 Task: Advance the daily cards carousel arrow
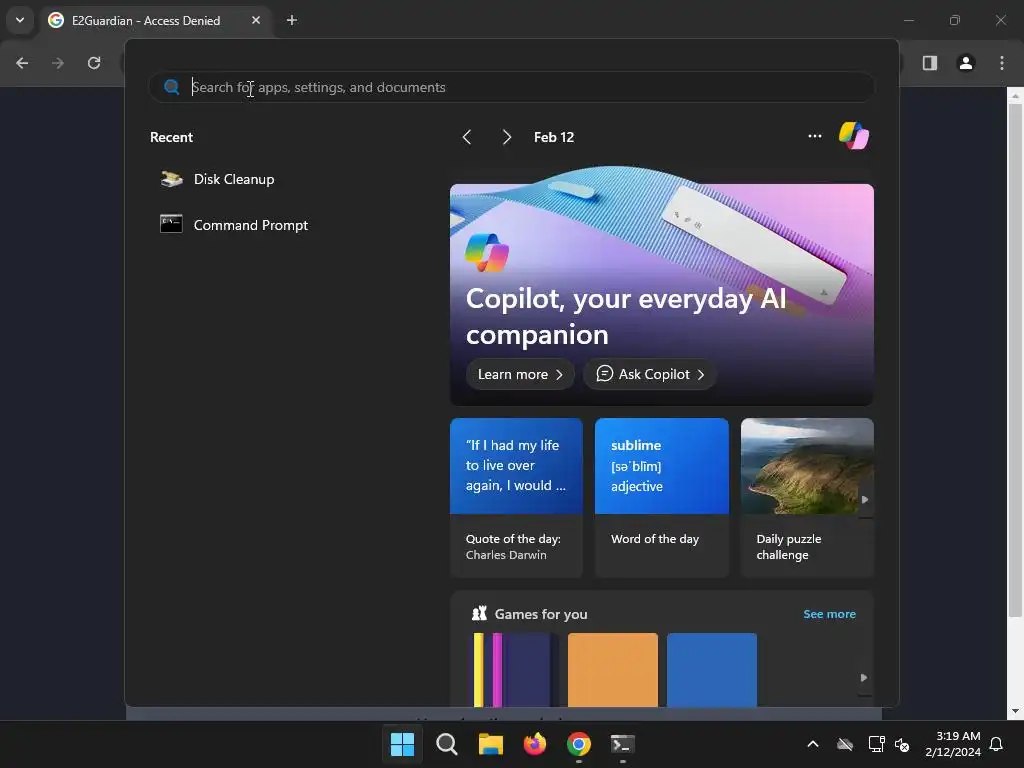[865, 500]
